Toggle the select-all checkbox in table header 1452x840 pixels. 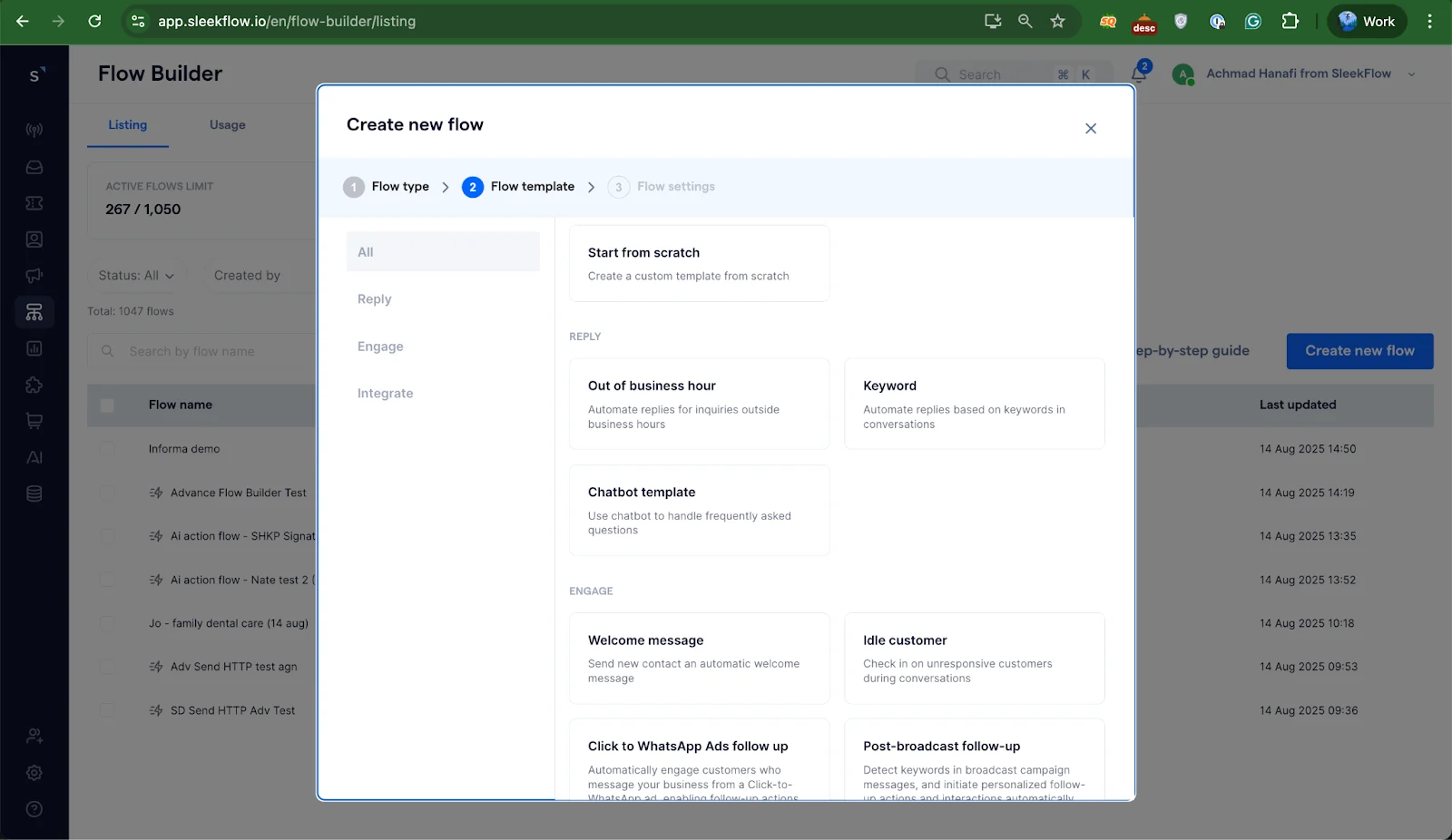(x=107, y=405)
